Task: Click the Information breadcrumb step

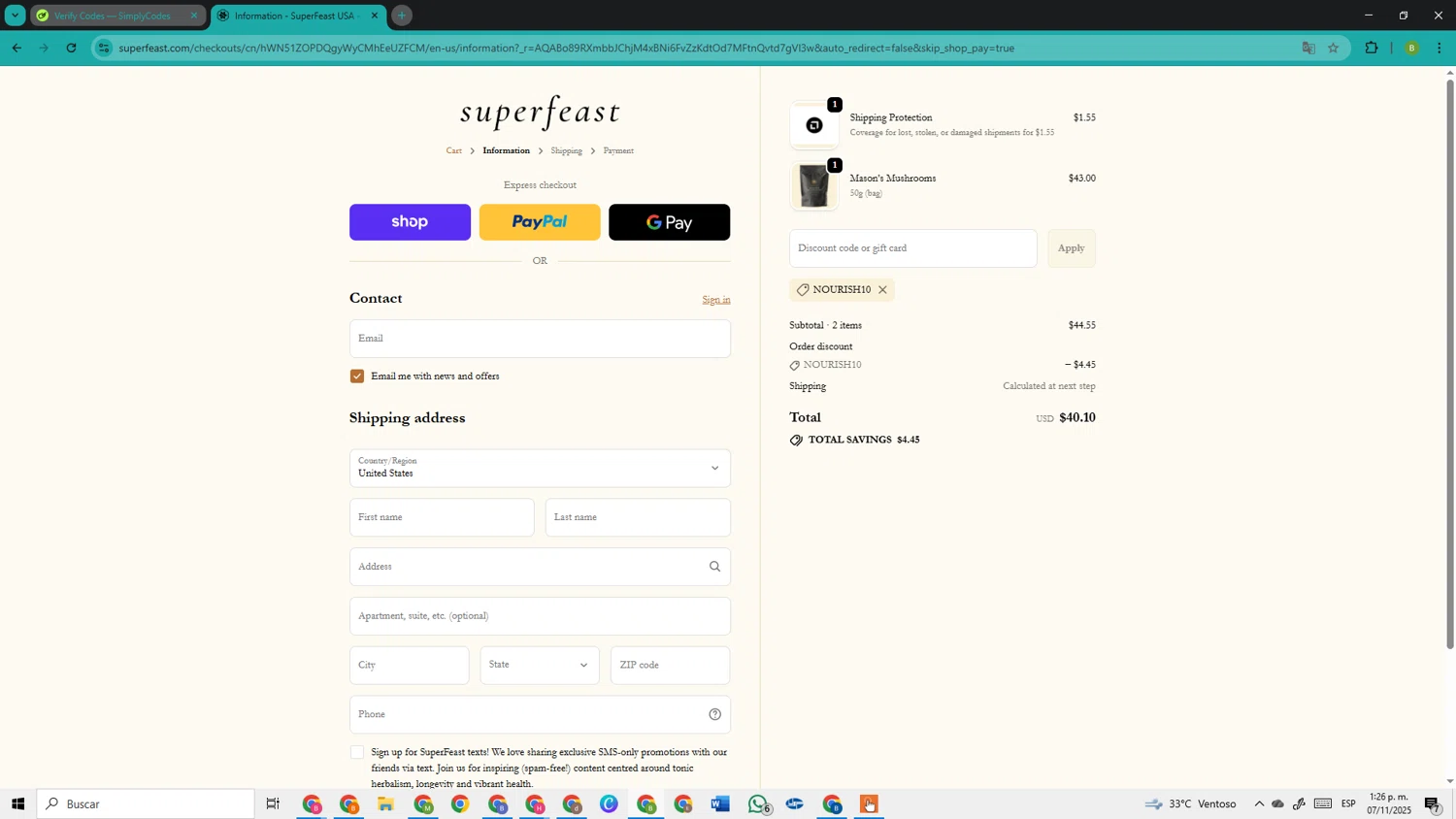Action: click(507, 151)
